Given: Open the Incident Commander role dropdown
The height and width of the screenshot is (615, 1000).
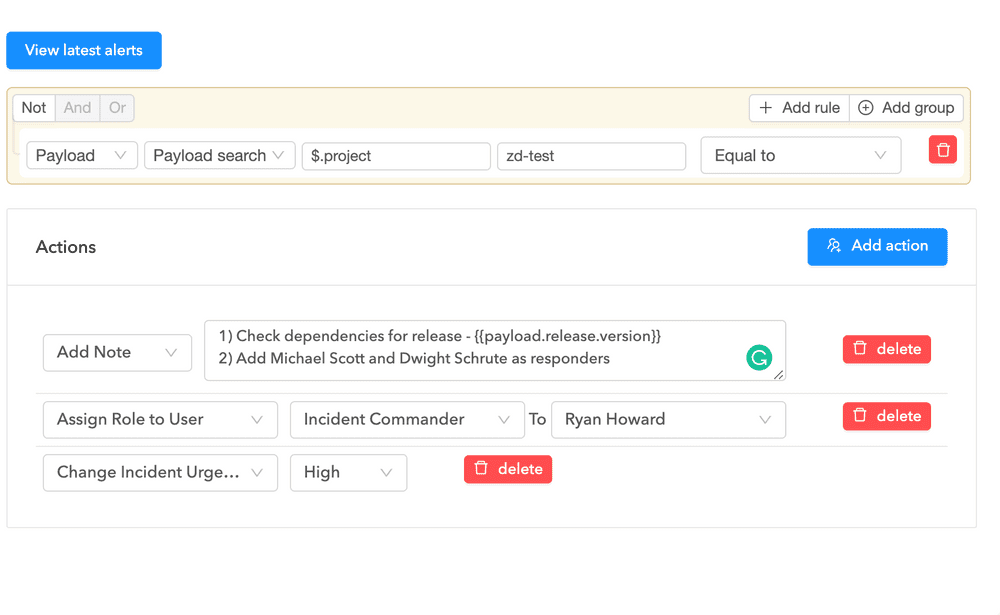Looking at the screenshot, I should (407, 419).
